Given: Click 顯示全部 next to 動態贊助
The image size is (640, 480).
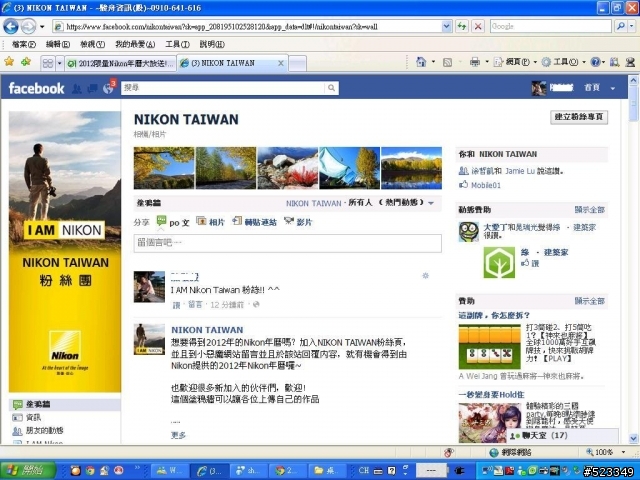Looking at the screenshot, I should 589,210.
